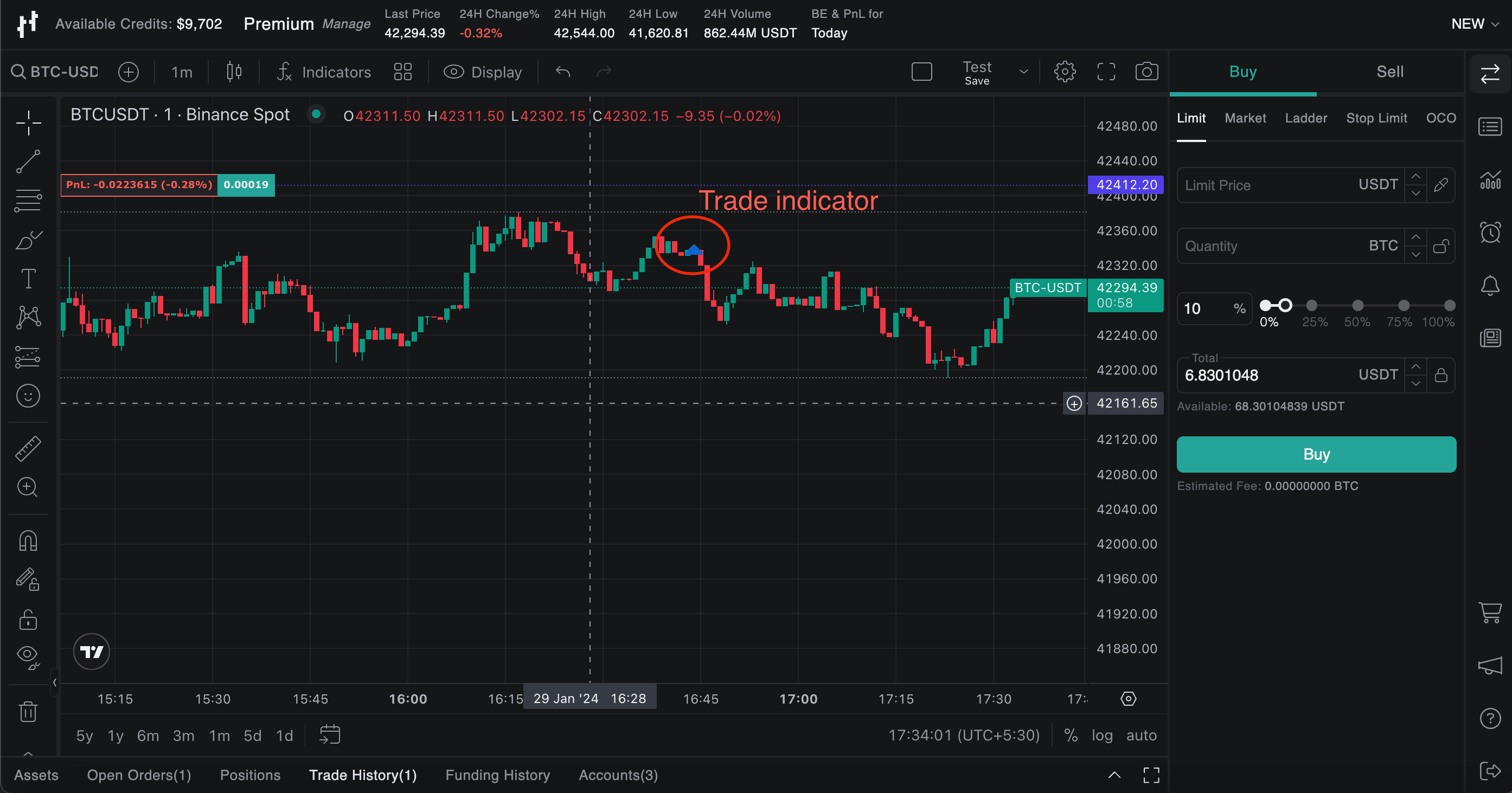This screenshot has width=1512, height=793.
Task: Open the Open Orders(1) tab
Action: [139, 776]
